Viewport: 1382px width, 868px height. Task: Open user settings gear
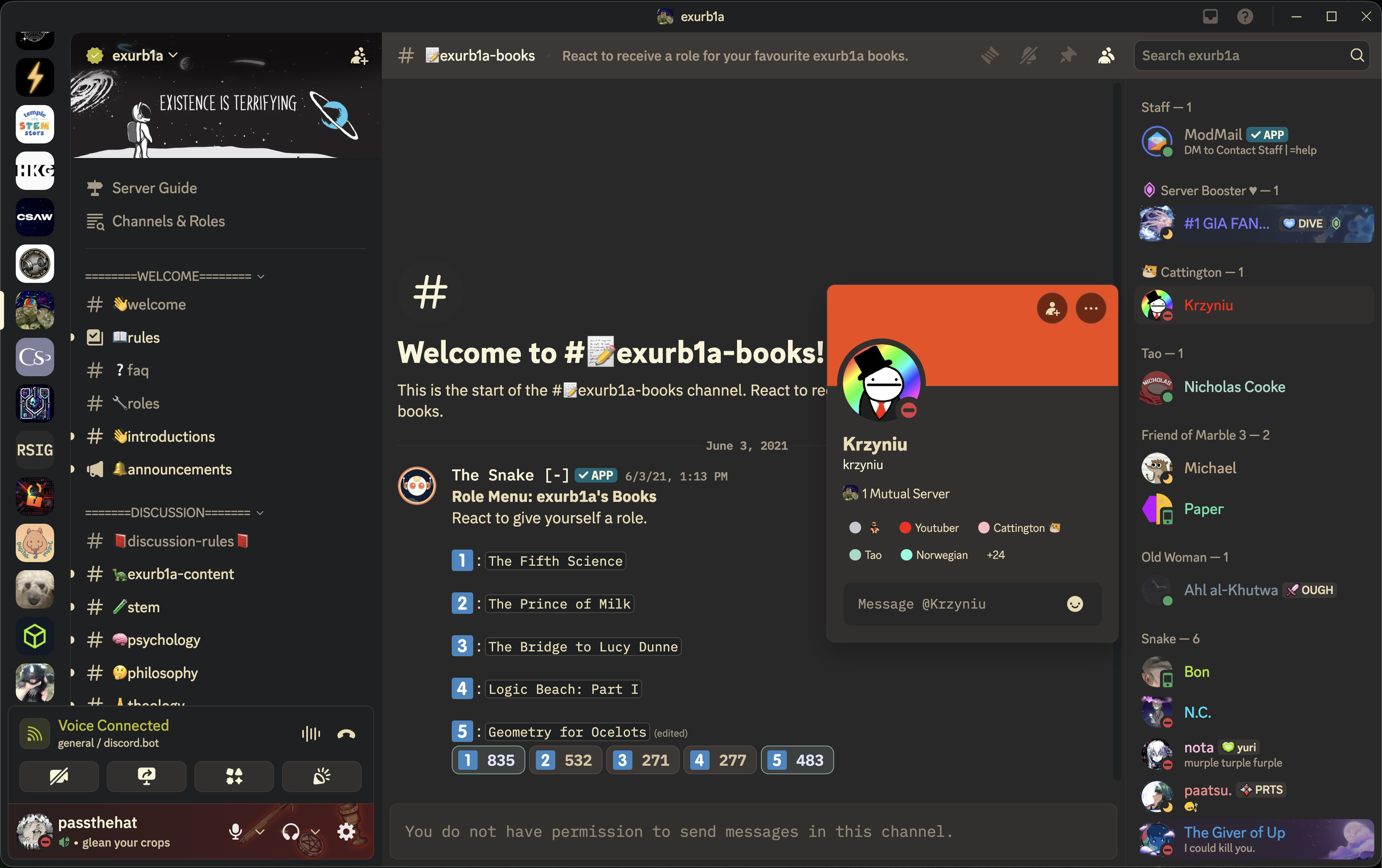(346, 831)
